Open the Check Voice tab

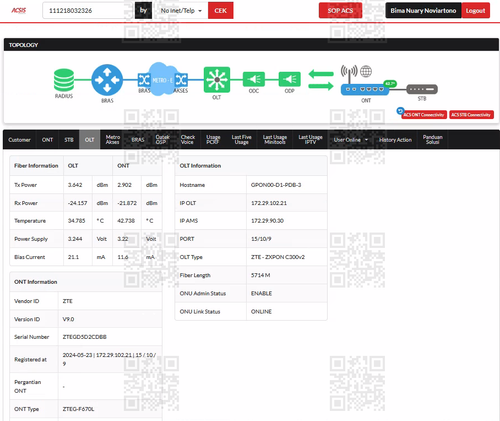(188, 140)
